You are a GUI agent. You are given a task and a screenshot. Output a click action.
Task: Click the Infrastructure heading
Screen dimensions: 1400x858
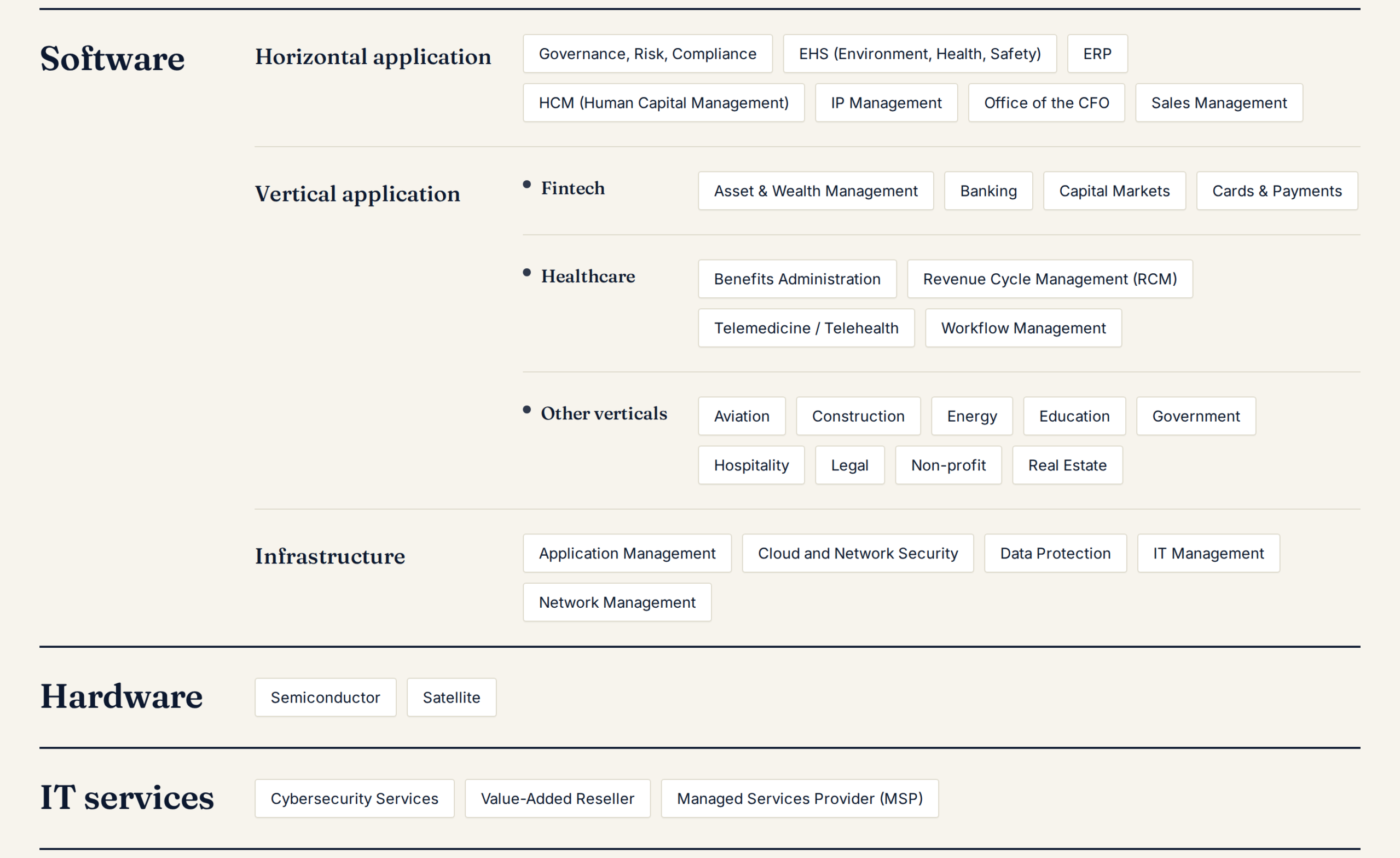330,556
